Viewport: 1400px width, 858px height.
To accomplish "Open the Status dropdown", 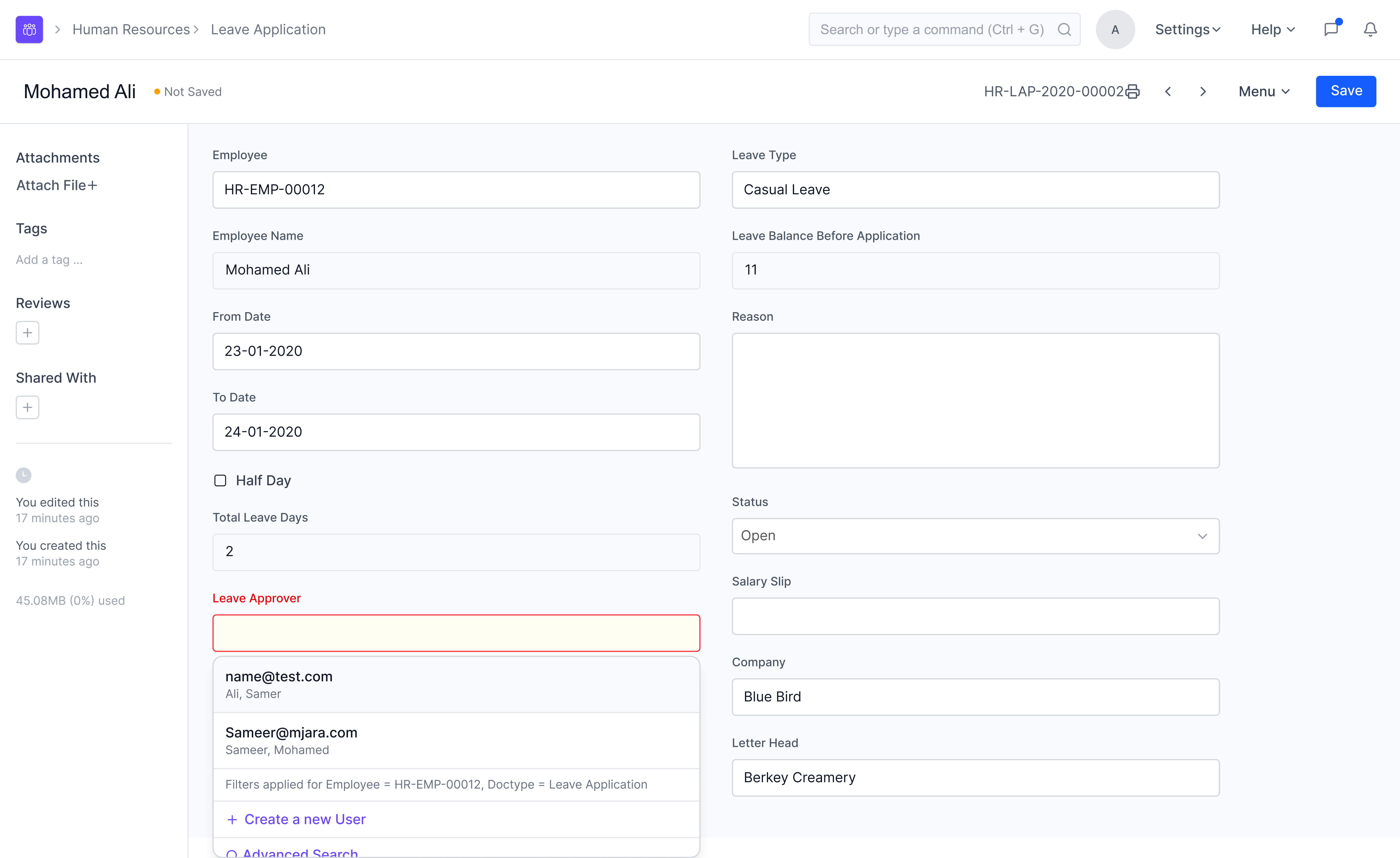I will [975, 535].
